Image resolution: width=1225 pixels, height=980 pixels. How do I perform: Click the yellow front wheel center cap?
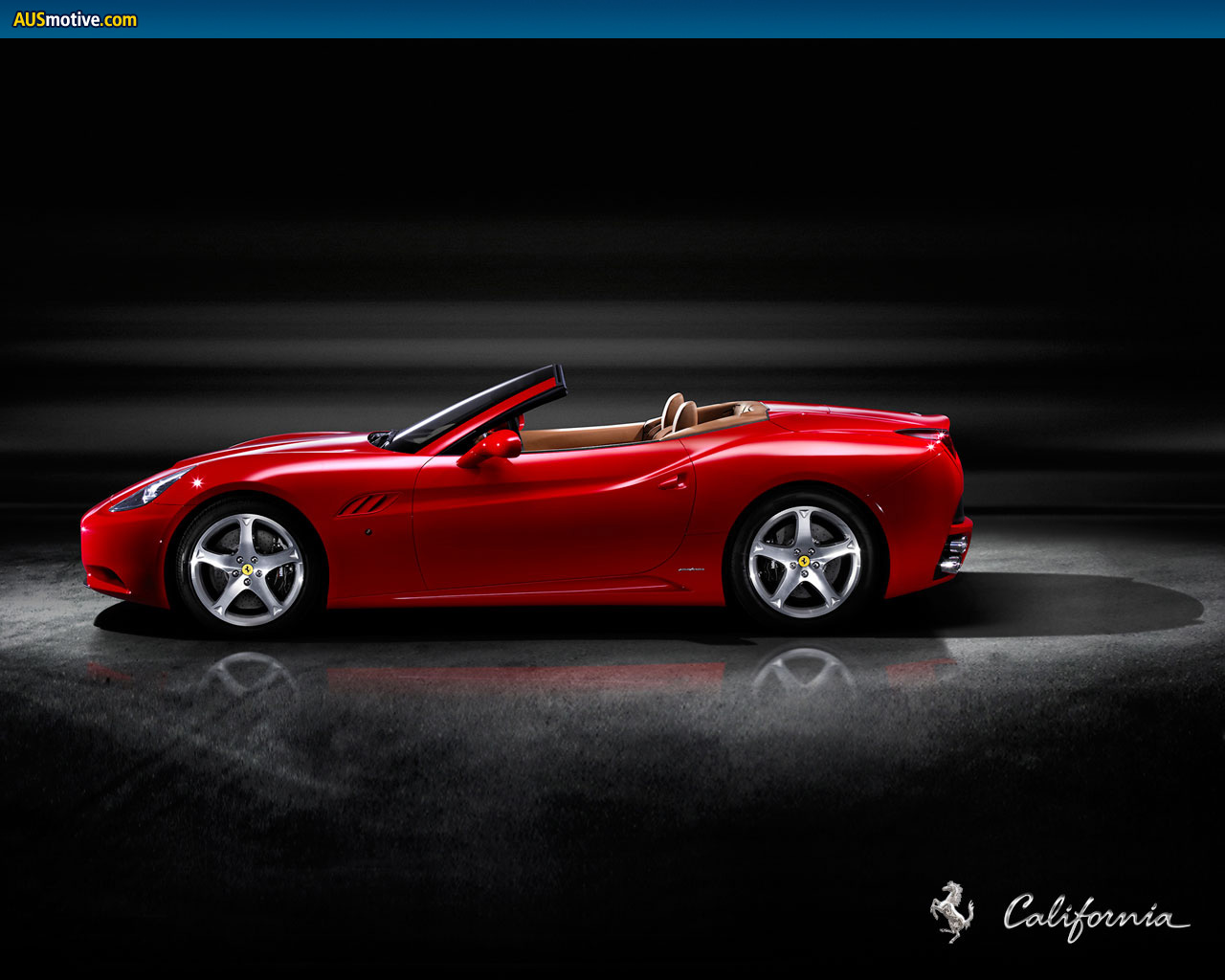click(x=247, y=569)
